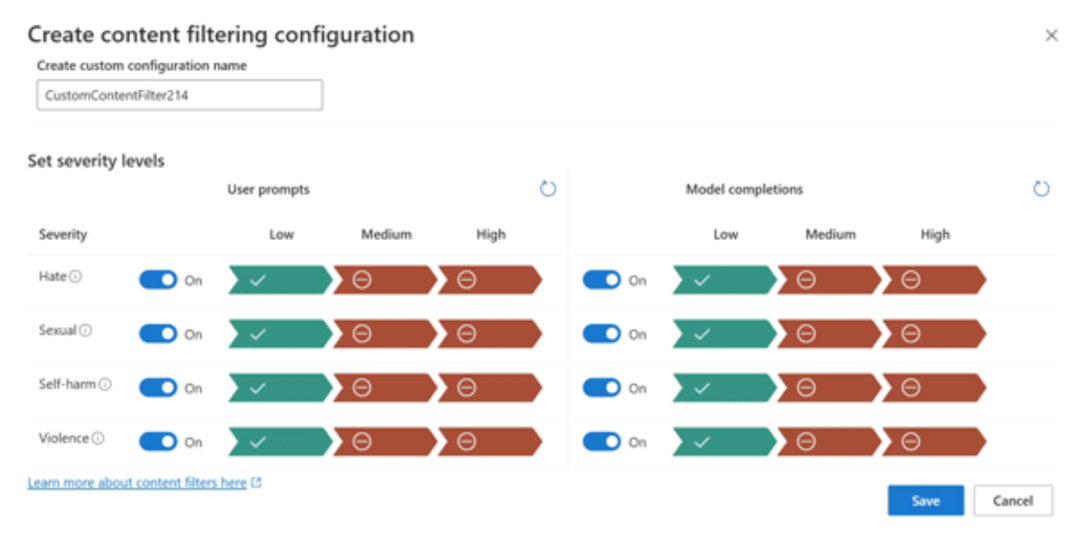Click the Hate info icon
Image resolution: width=1080 pixels, height=542 pixels.
tap(76, 277)
